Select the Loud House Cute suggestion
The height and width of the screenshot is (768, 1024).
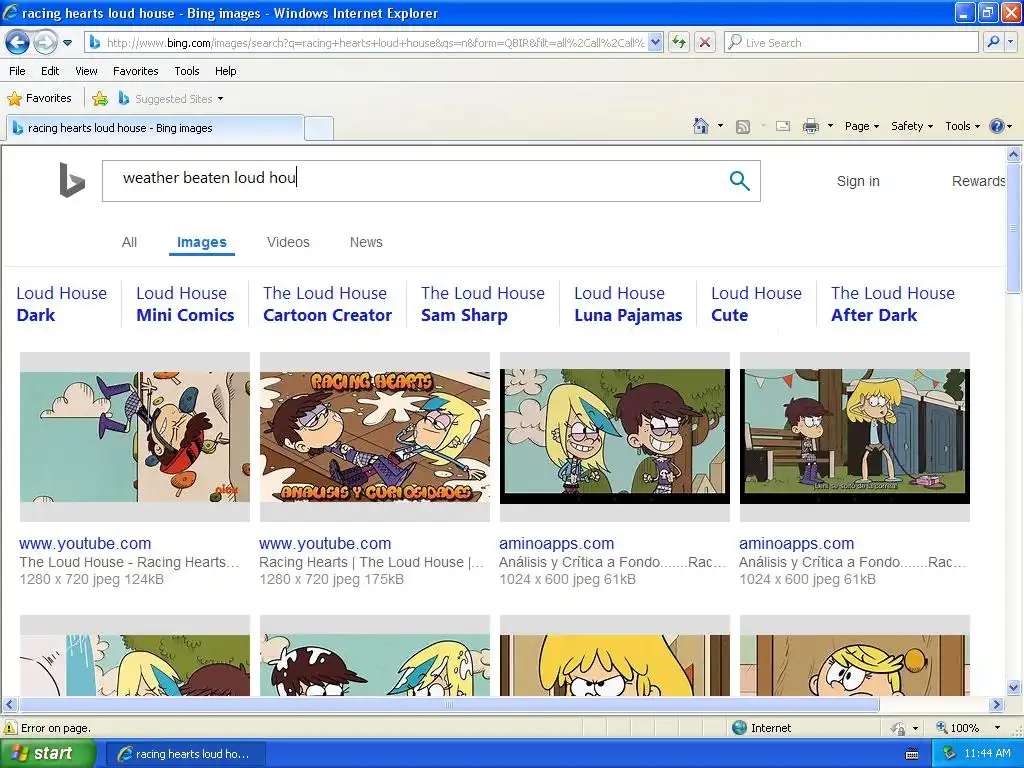756,304
